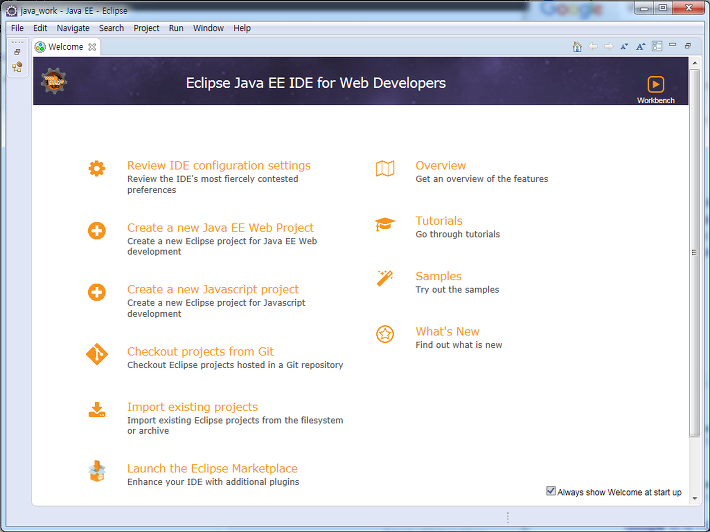Minimize the Welcome view
The width and height of the screenshot is (710, 532).
coord(672,45)
